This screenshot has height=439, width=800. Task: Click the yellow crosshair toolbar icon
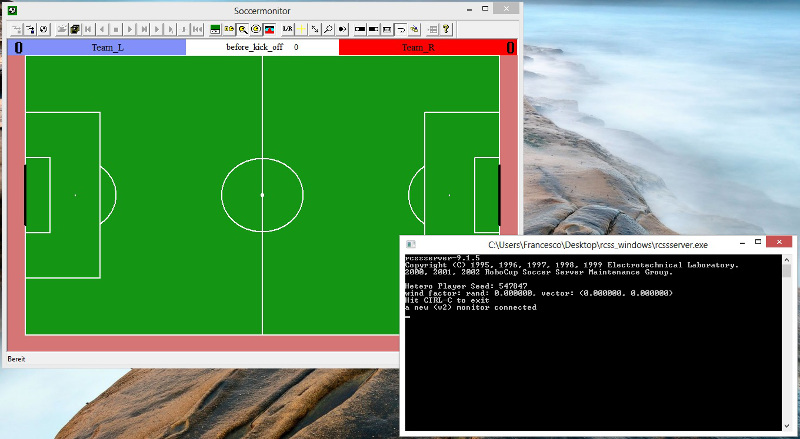coord(301,29)
